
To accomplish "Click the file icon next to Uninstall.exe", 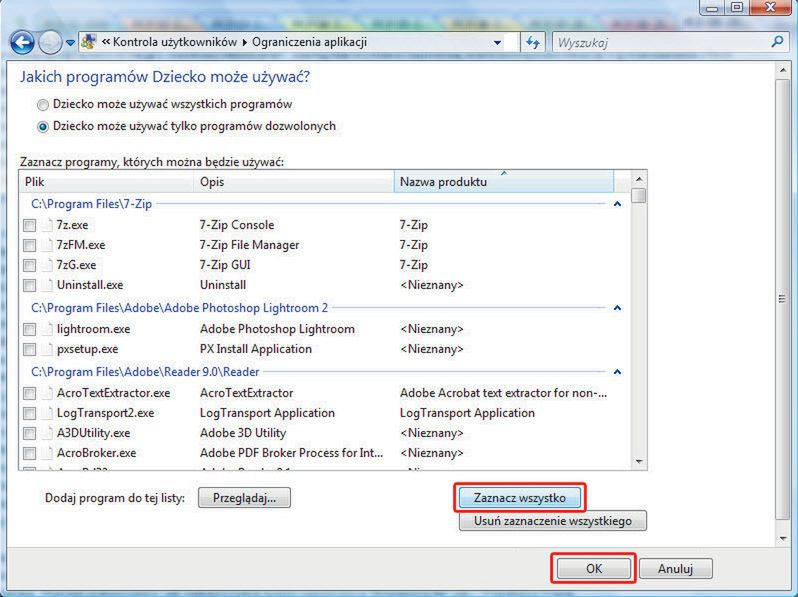I will 47,285.
